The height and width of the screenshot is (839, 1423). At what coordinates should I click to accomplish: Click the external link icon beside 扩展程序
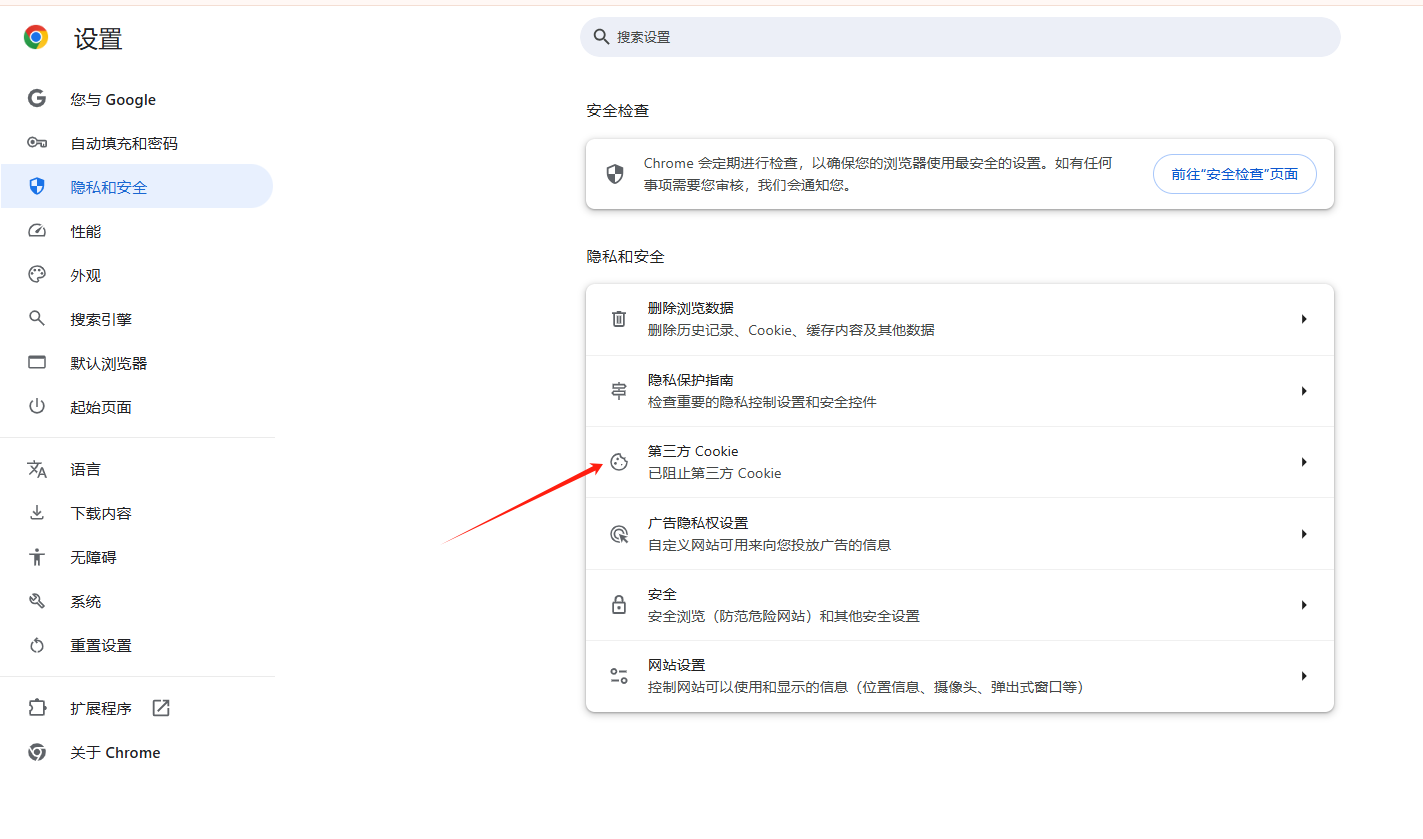161,708
